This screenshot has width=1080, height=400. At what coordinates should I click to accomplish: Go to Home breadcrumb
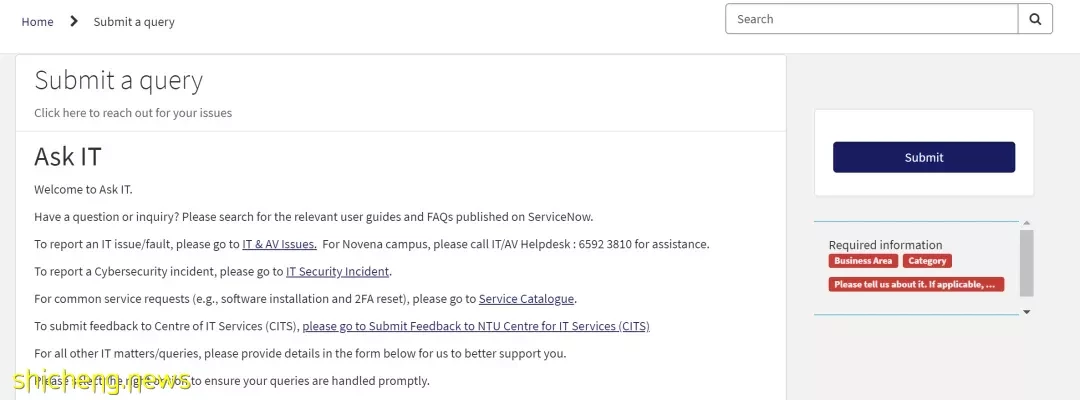point(37,21)
